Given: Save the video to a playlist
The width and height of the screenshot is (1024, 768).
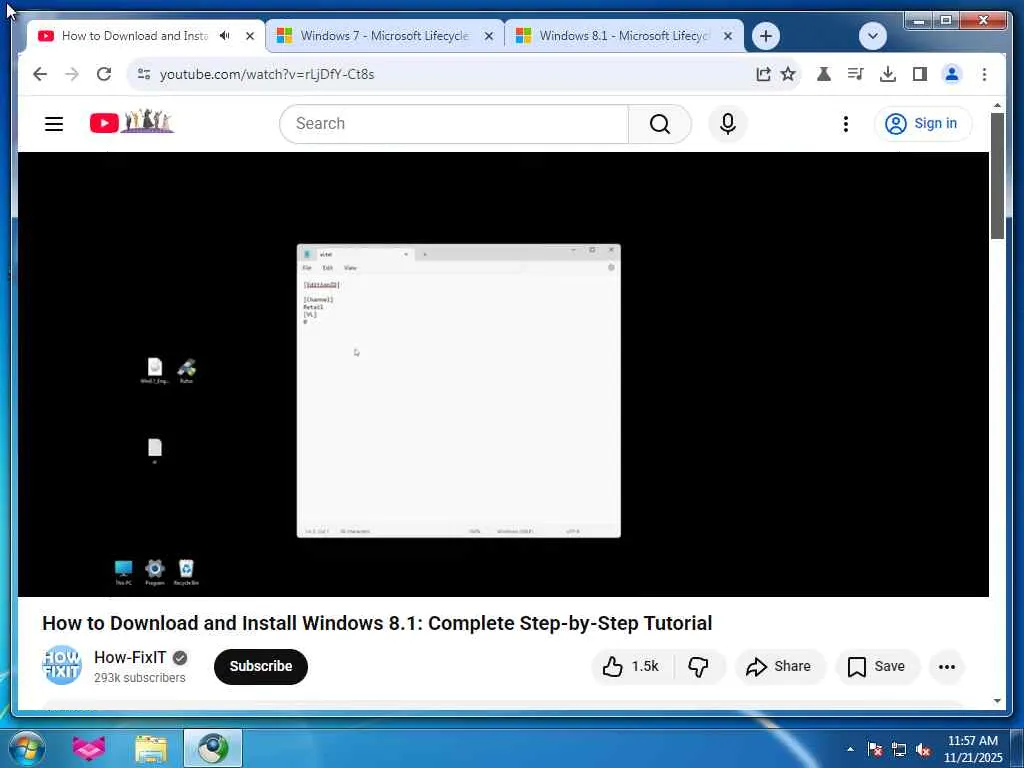Looking at the screenshot, I should tap(876, 666).
